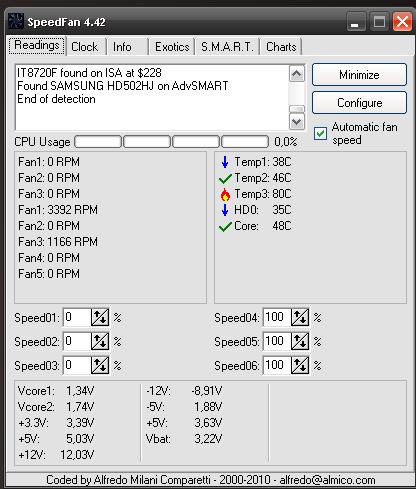Click the Minimize button beside the log
Viewport: 417px width, 489px height.
359,75
